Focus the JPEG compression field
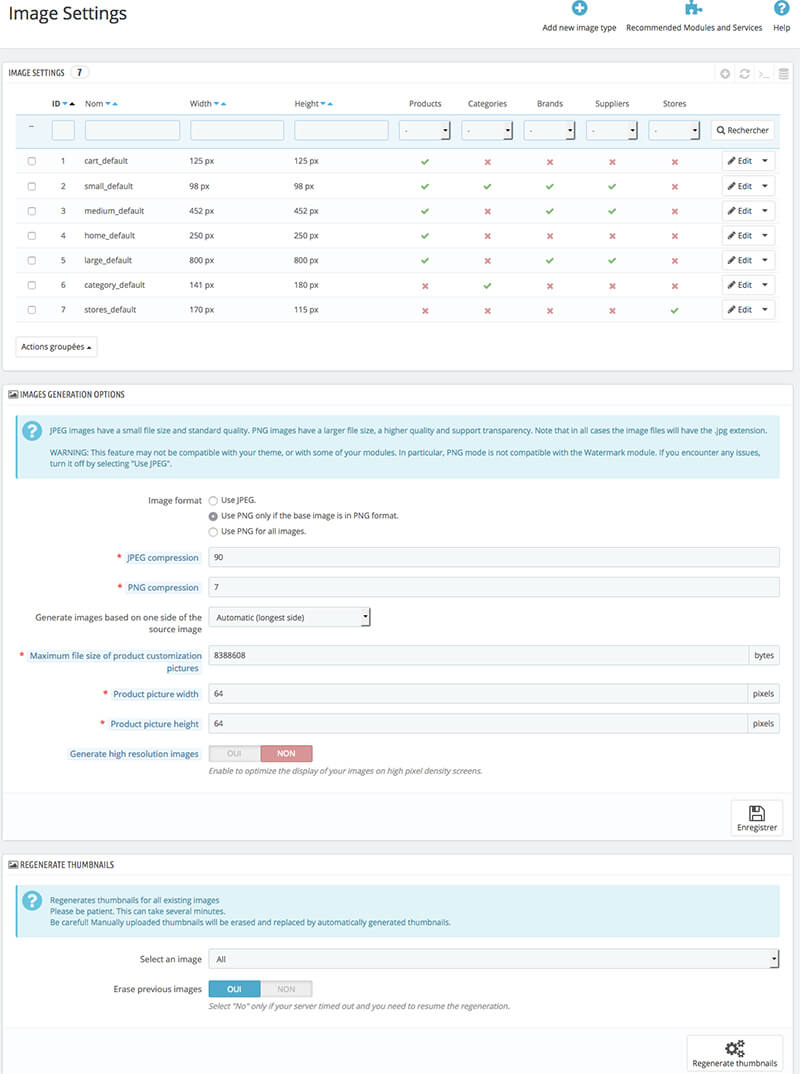This screenshot has height=1074, width=800. (494, 558)
